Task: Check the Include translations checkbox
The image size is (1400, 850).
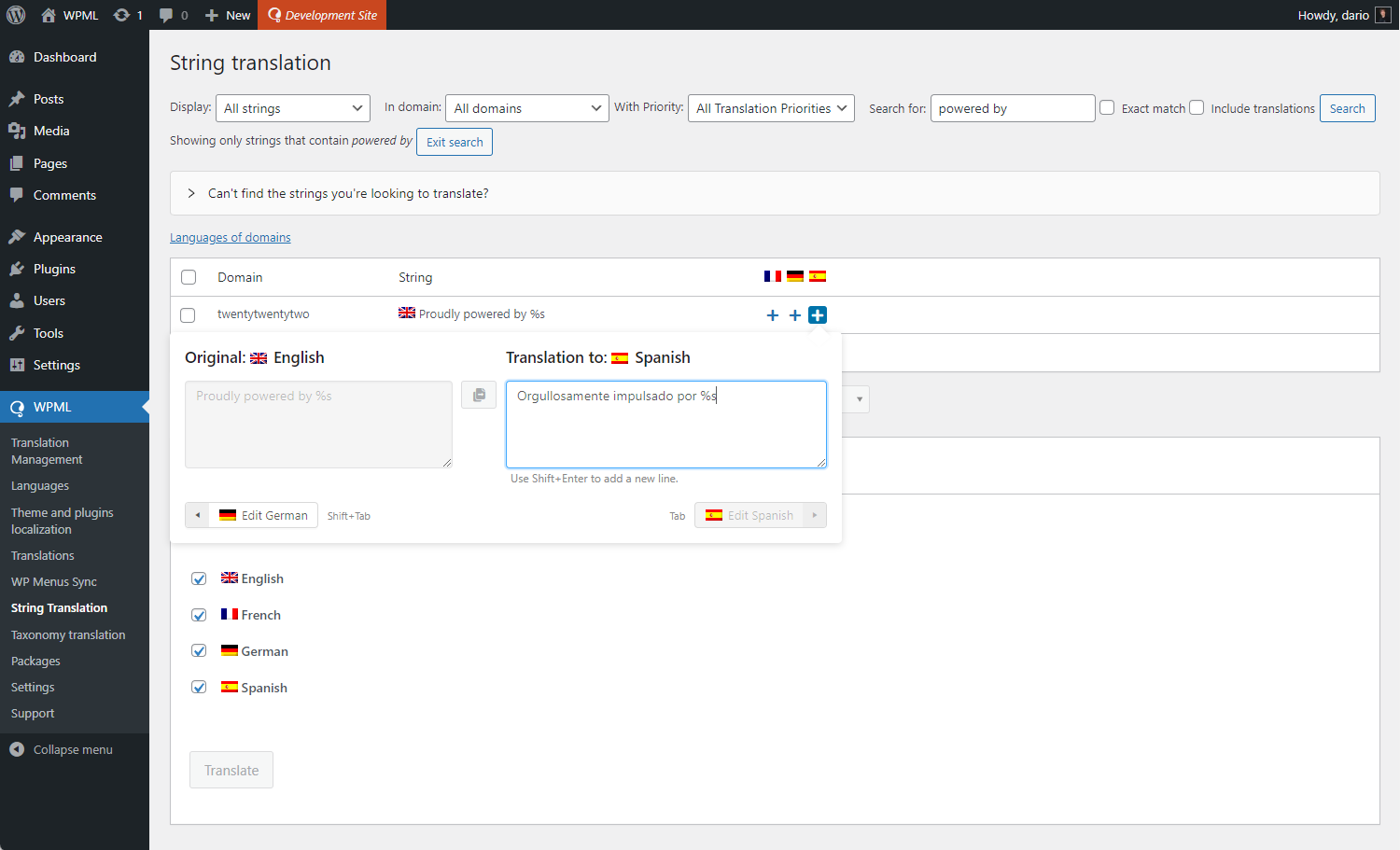Action: point(1197,107)
